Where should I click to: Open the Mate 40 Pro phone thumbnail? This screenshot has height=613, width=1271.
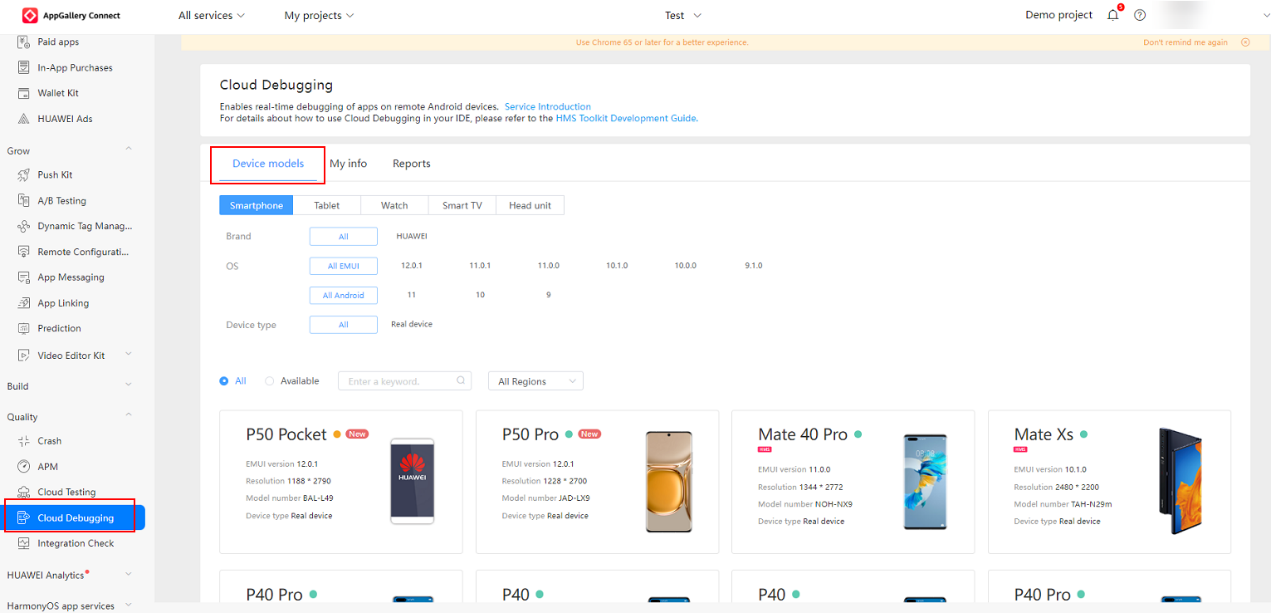pos(925,481)
